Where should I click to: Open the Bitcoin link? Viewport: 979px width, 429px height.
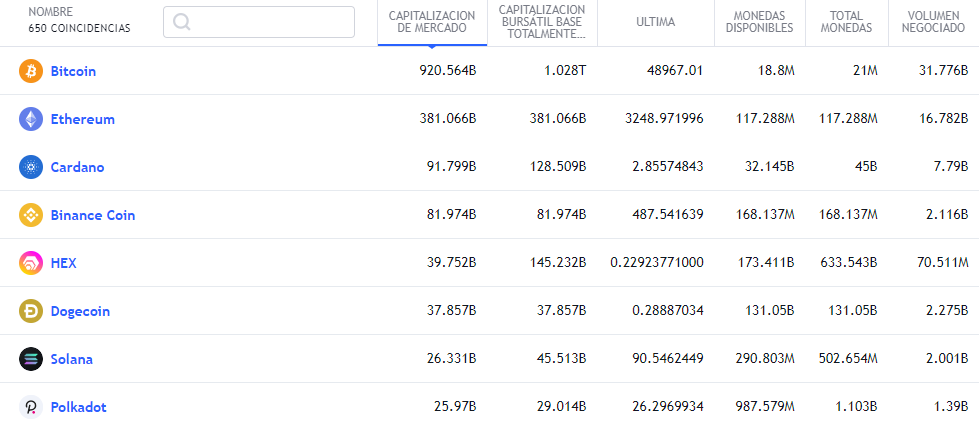tap(73, 71)
